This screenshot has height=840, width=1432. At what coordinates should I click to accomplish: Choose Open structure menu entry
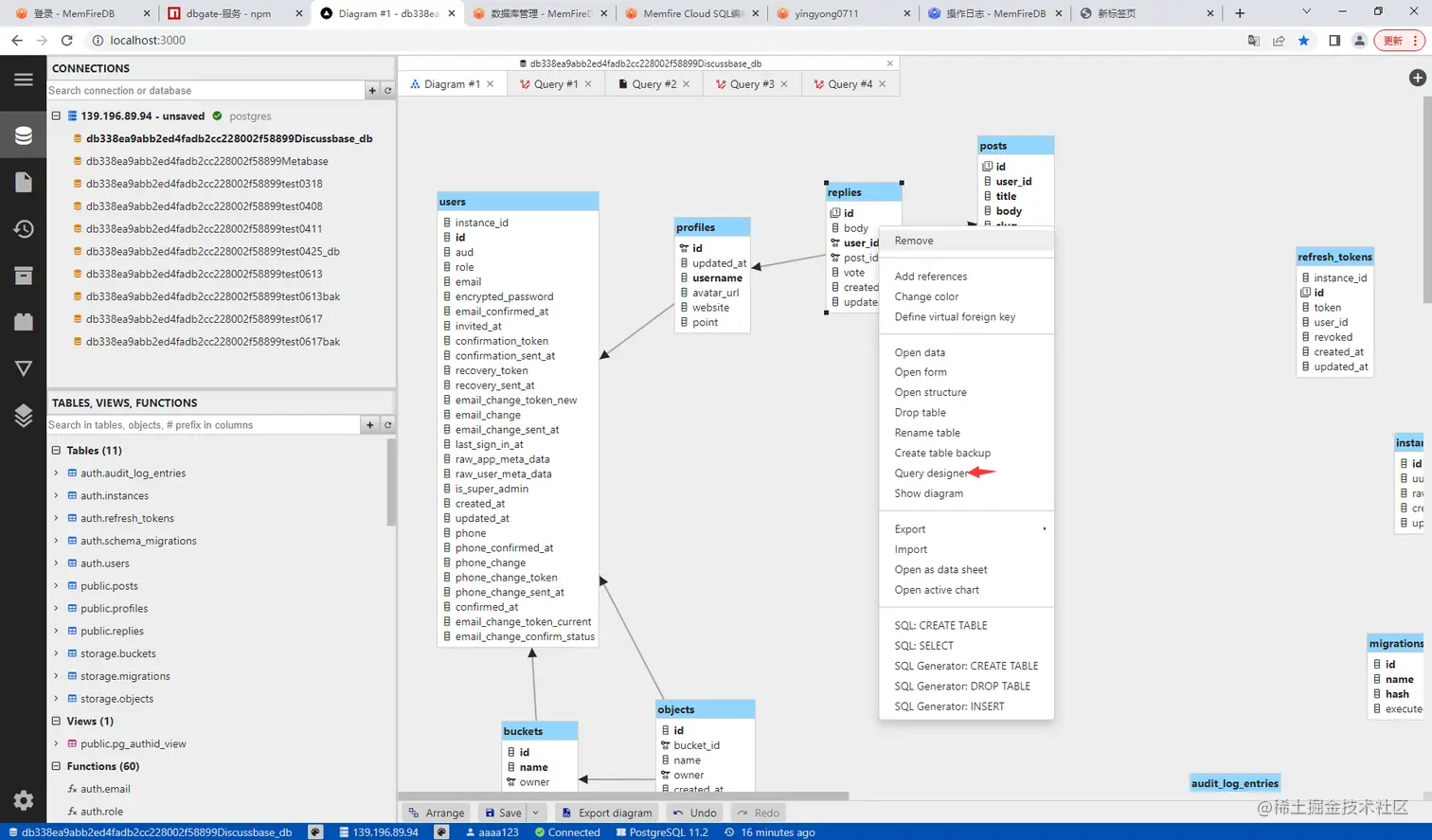click(x=966, y=392)
